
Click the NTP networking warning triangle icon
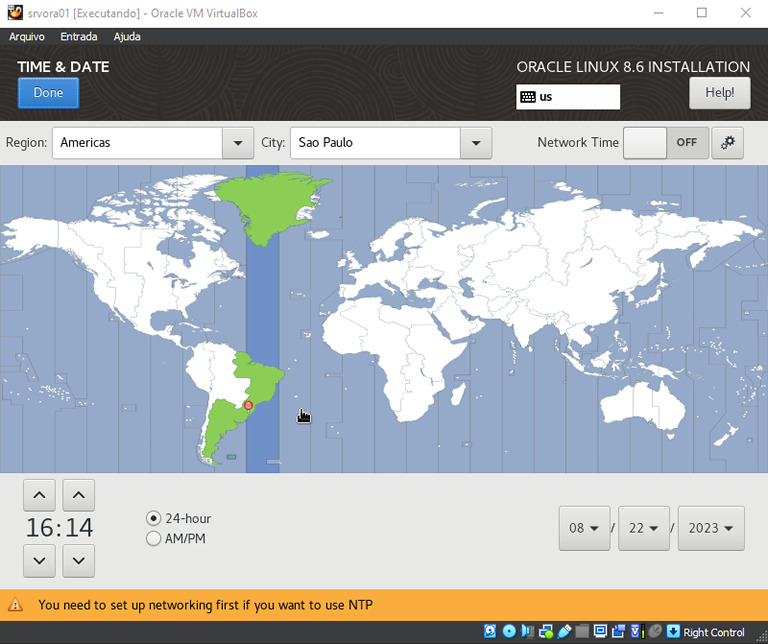tap(15, 605)
